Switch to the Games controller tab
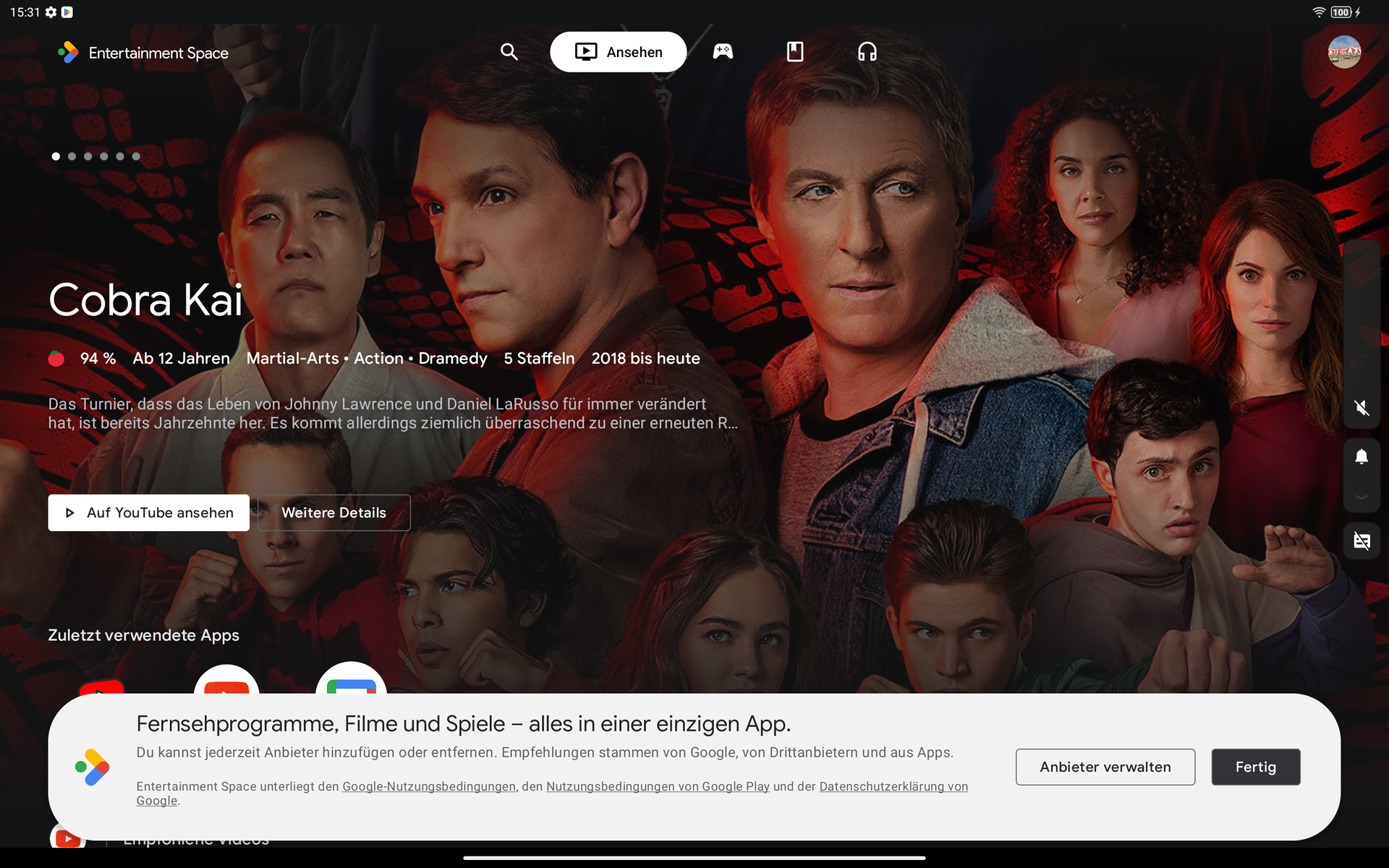This screenshot has width=1389, height=868. point(723,52)
